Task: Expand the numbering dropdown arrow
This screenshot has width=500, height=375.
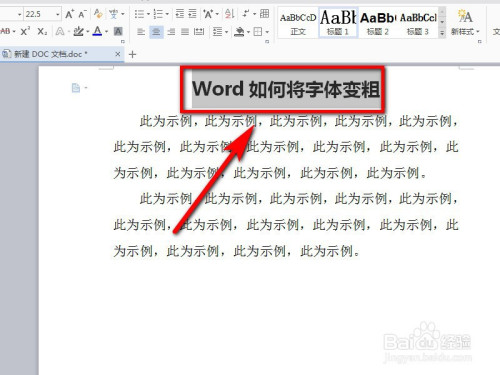Action: click(167, 14)
